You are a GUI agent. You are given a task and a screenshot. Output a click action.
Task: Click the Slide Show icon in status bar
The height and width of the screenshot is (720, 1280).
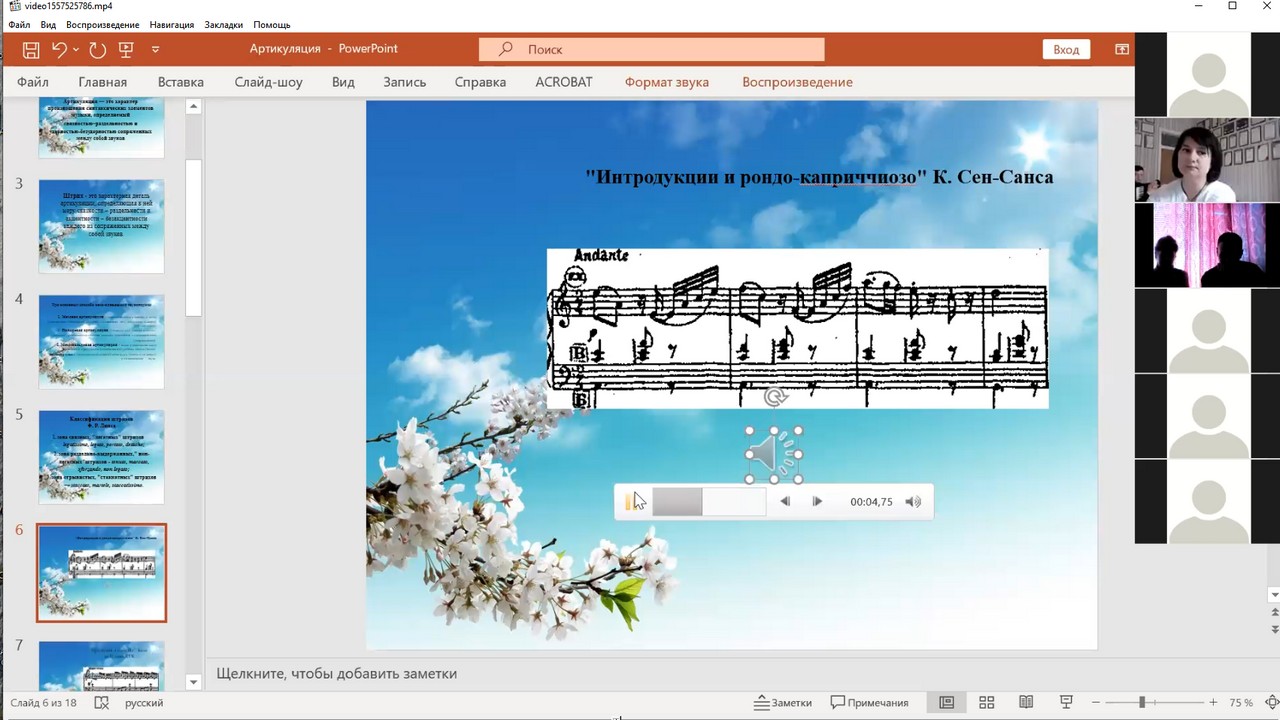click(x=1066, y=702)
